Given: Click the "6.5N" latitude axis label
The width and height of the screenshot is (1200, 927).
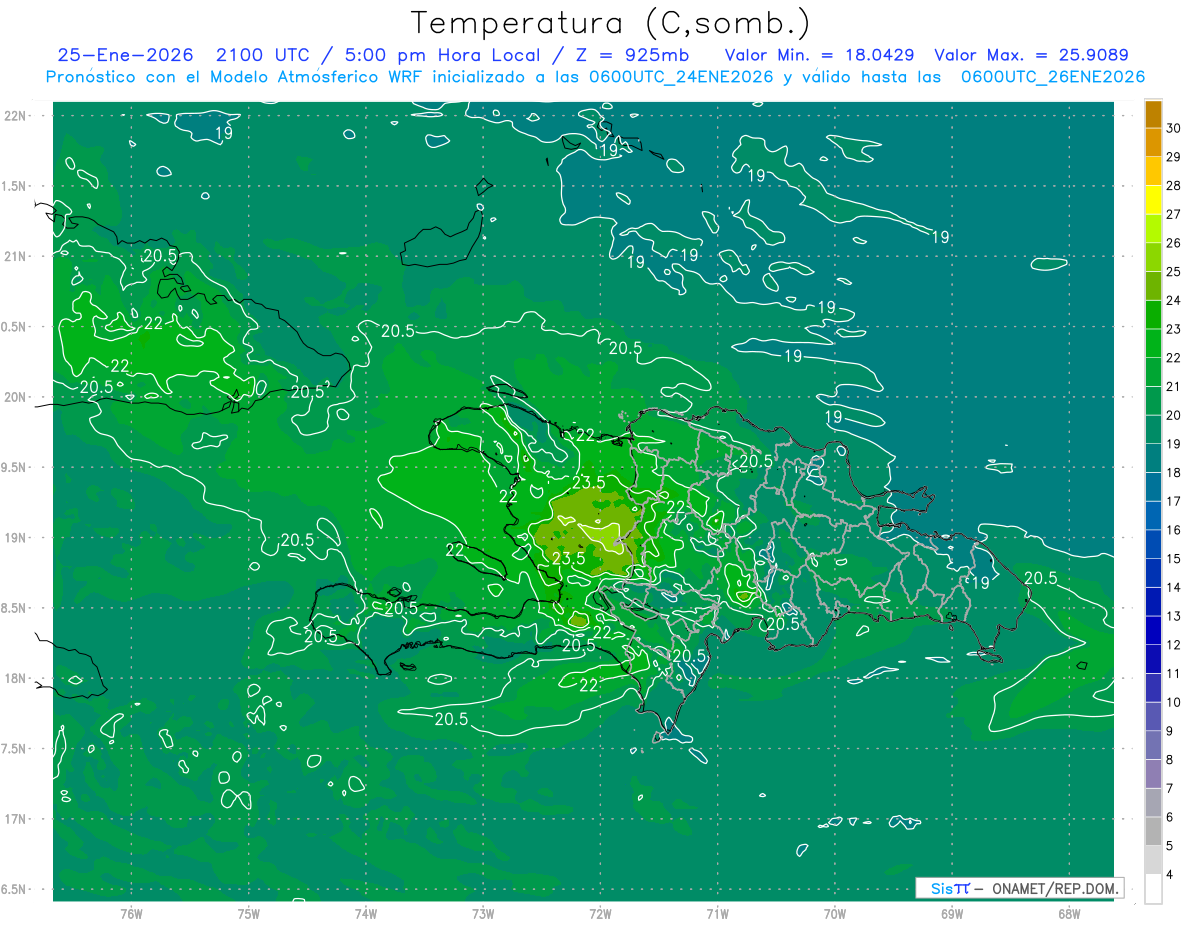Looking at the screenshot, I should 14,889.
